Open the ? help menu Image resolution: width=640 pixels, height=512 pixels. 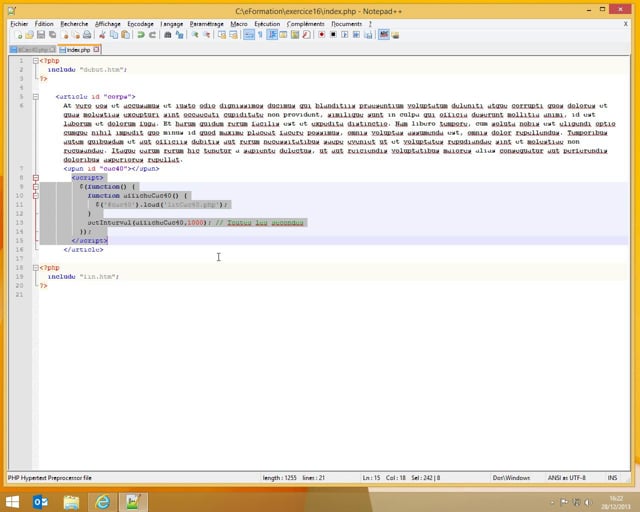point(370,24)
